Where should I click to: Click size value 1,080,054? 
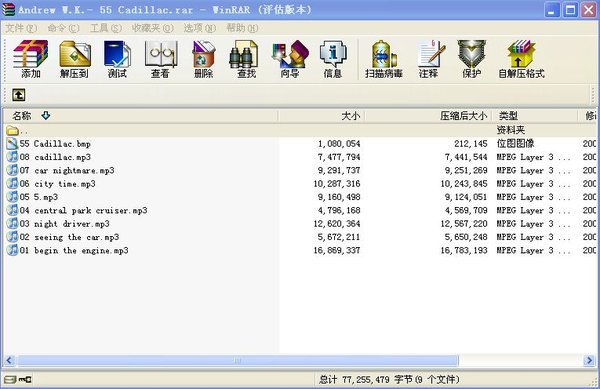pyautogui.click(x=339, y=144)
